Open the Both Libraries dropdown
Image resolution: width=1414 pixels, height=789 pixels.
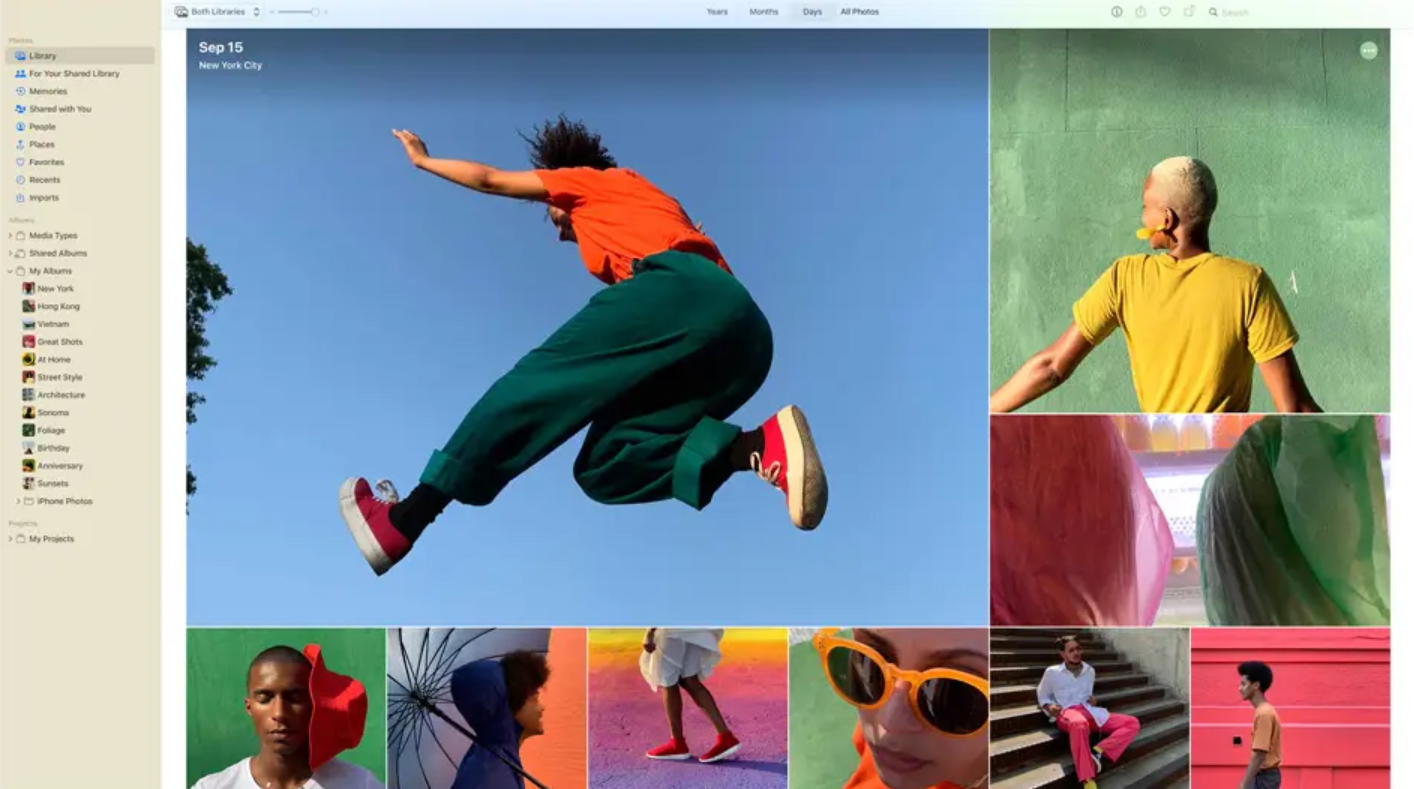pyautogui.click(x=217, y=12)
